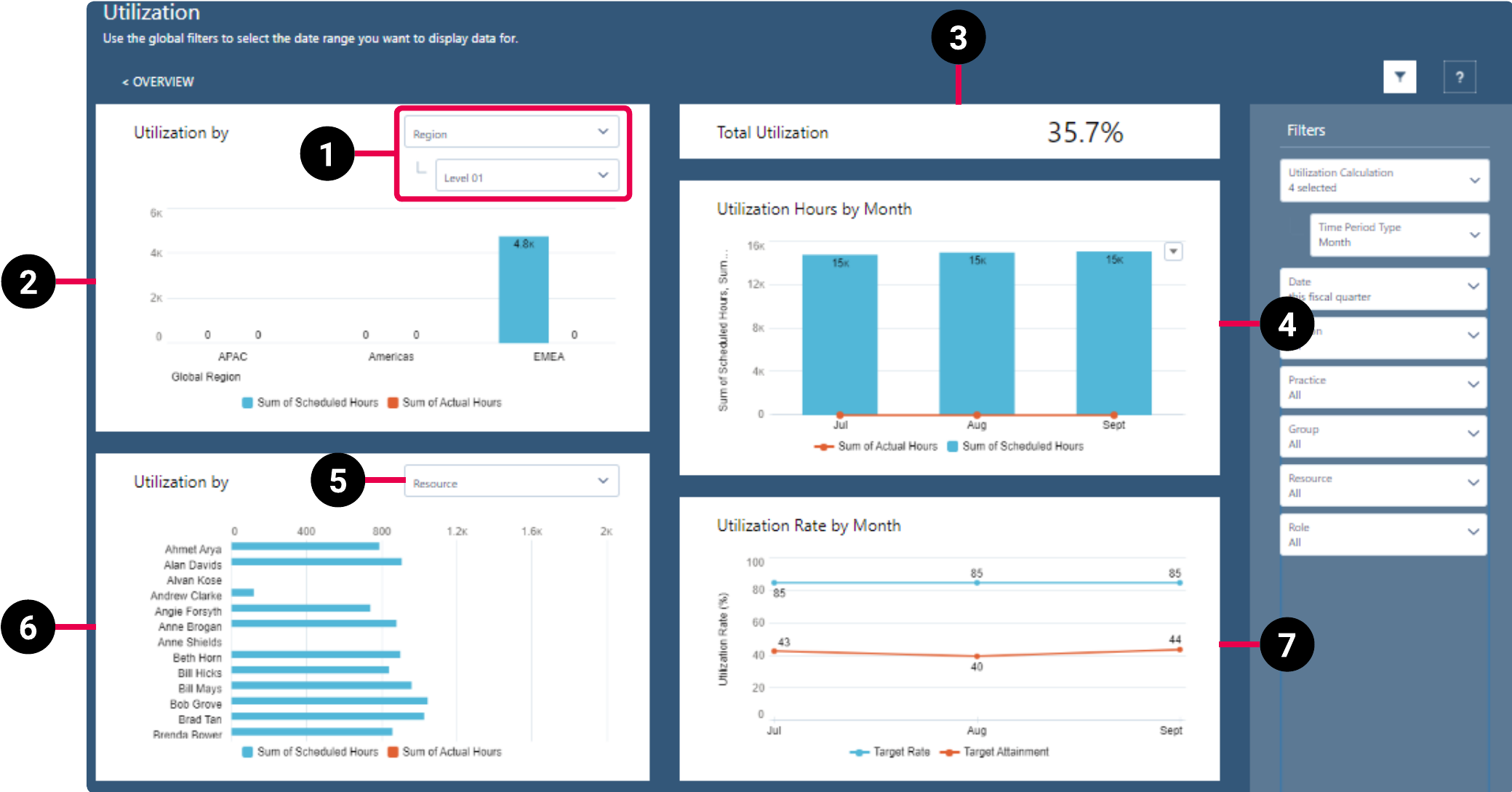
Task: Open the Group filter set to All
Action: coord(1383,436)
